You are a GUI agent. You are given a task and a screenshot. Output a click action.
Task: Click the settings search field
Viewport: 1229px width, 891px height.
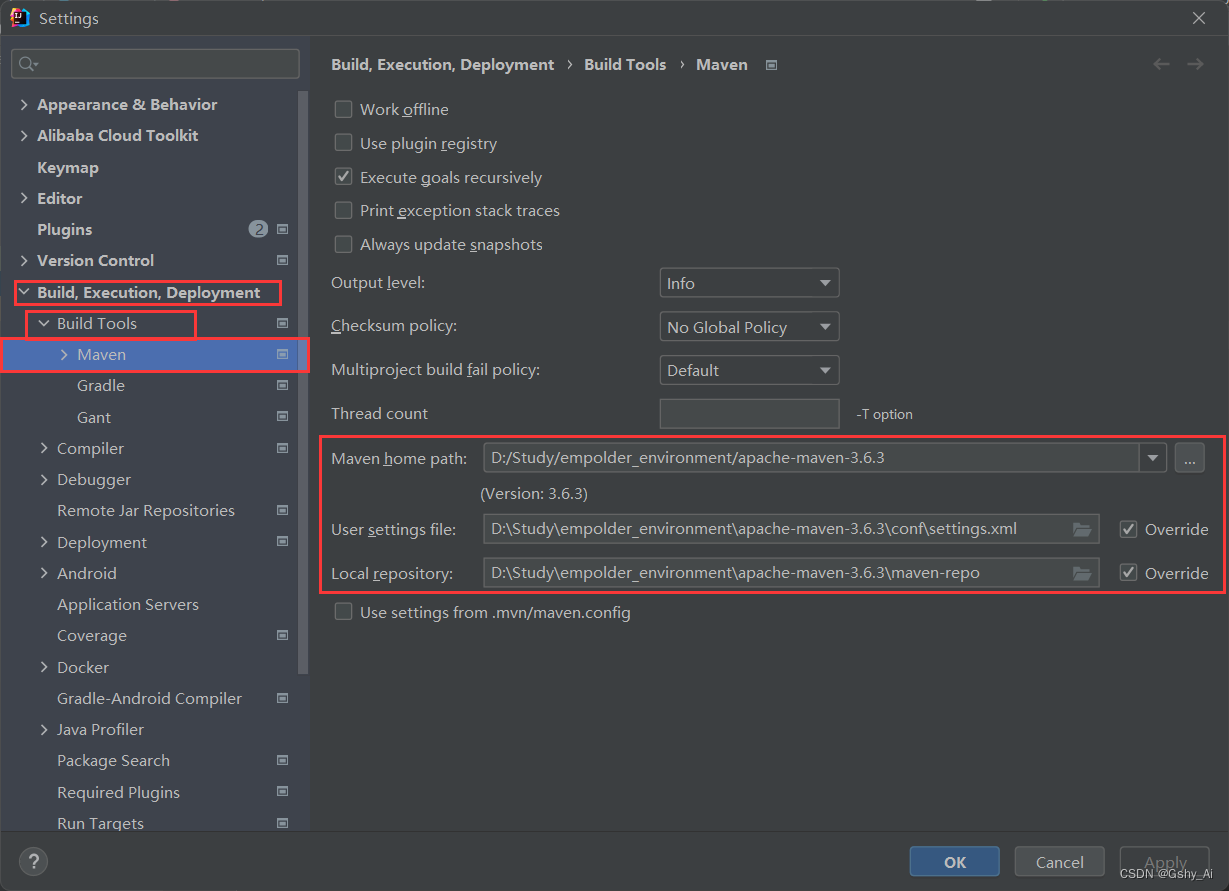tap(155, 64)
